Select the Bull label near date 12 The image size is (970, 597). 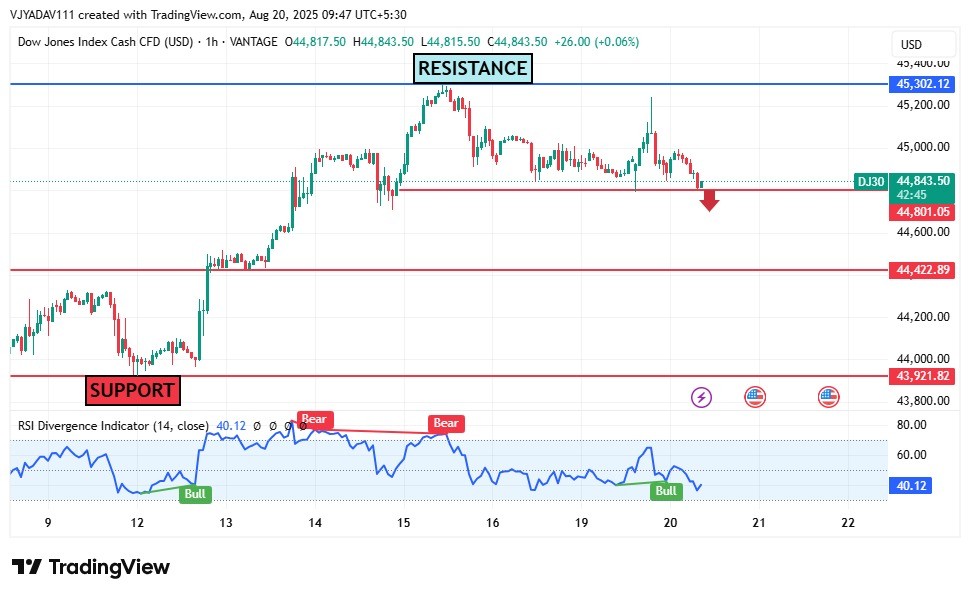pos(195,493)
